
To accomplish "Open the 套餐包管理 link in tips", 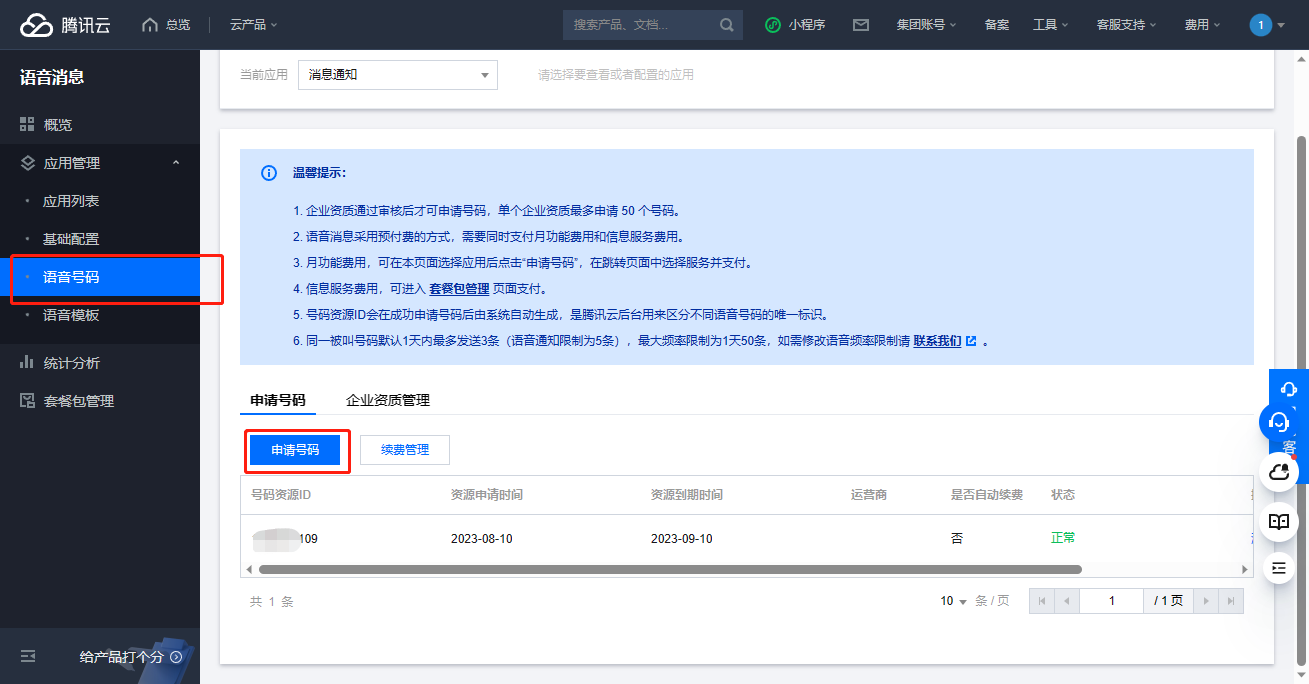I will pos(459,289).
